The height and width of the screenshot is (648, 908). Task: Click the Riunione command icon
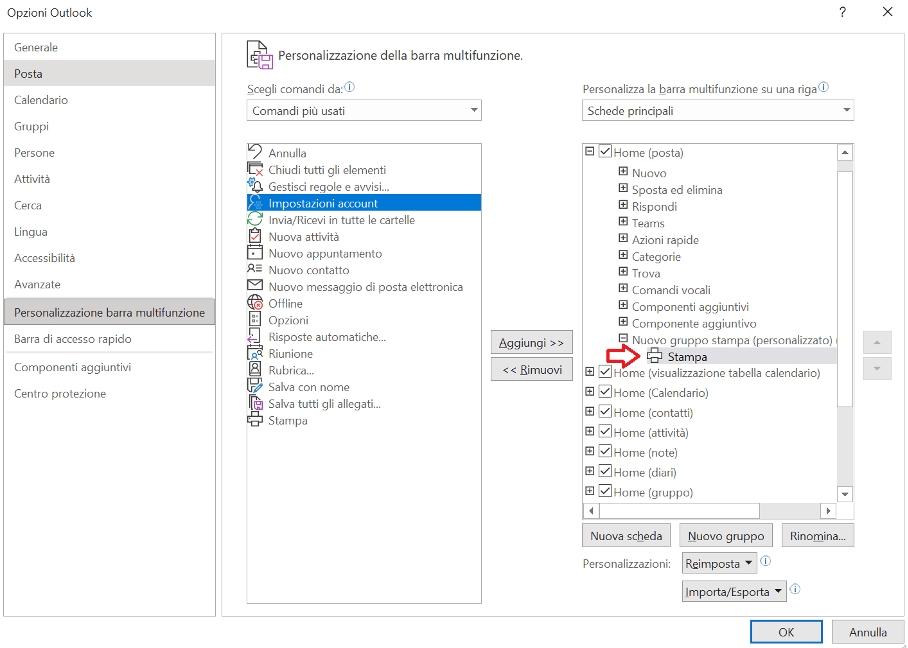tap(255, 353)
